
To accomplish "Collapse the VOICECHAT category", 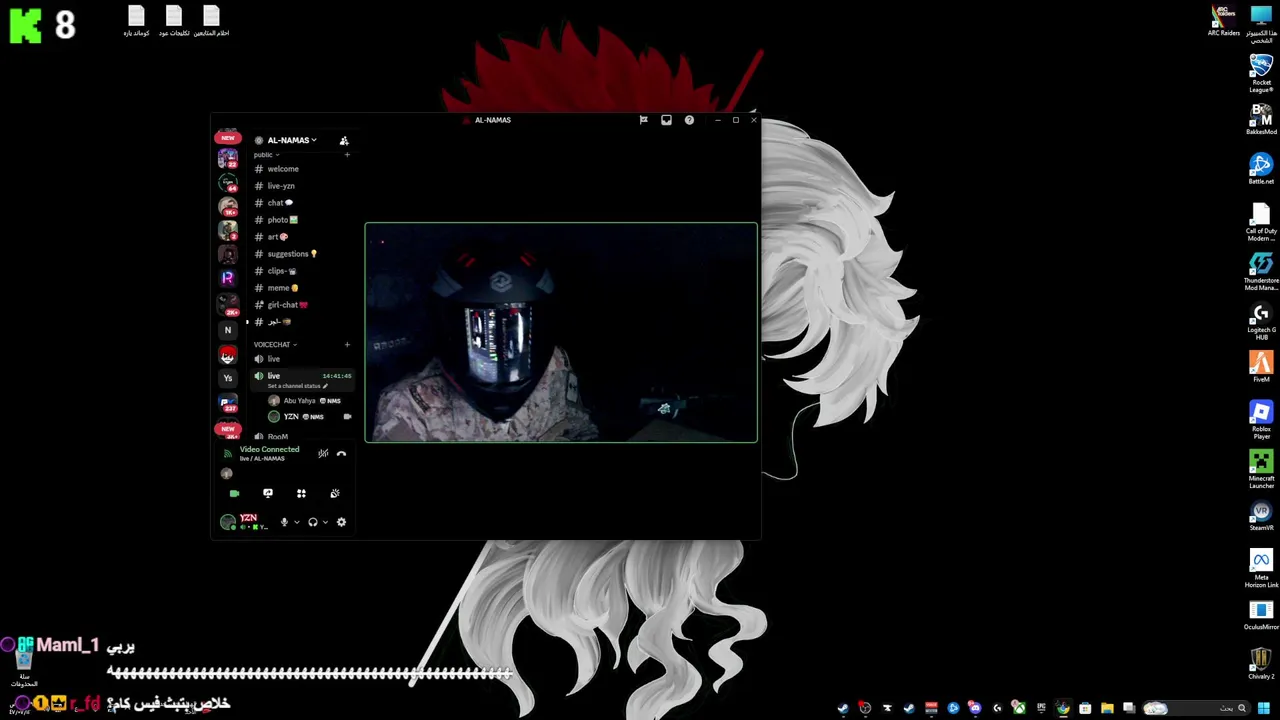I will click(275, 345).
